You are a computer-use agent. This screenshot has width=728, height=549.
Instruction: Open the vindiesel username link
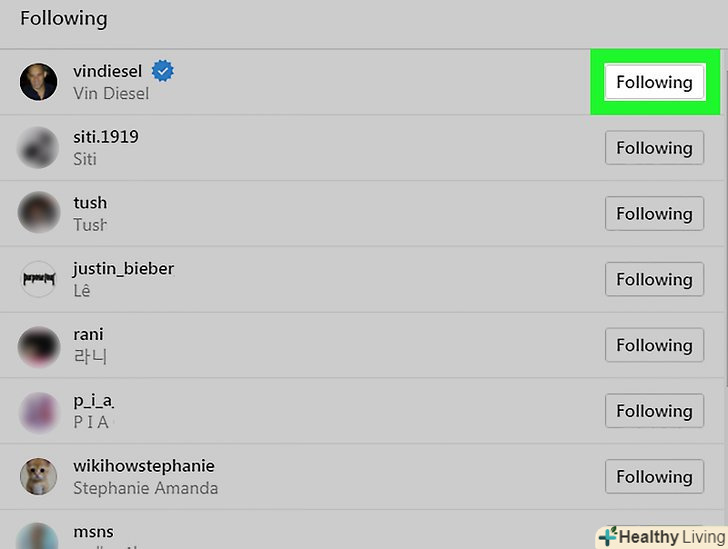tap(109, 71)
